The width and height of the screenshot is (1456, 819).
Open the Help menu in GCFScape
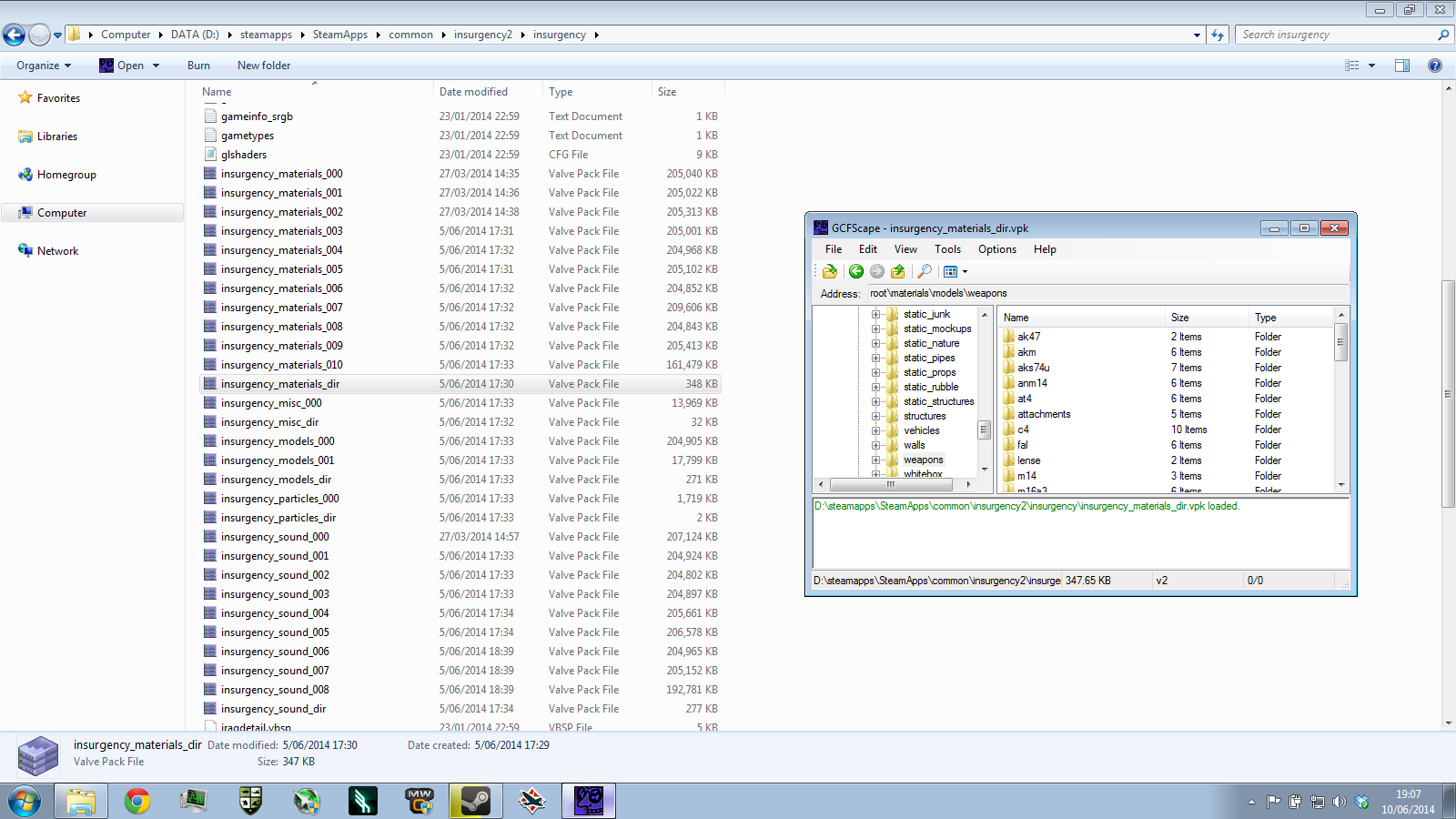click(x=1045, y=249)
